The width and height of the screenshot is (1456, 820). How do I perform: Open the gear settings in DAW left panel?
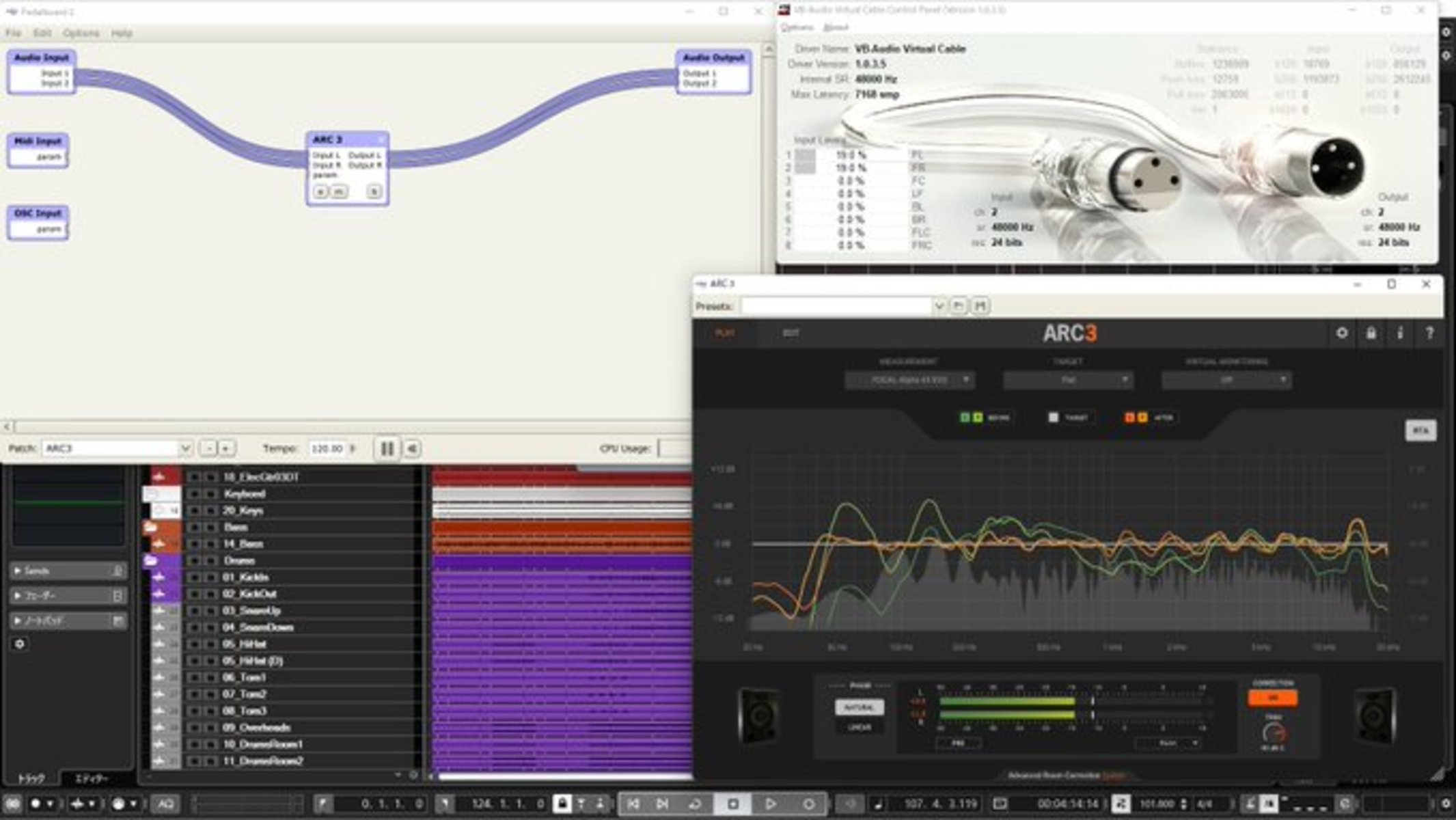click(20, 644)
